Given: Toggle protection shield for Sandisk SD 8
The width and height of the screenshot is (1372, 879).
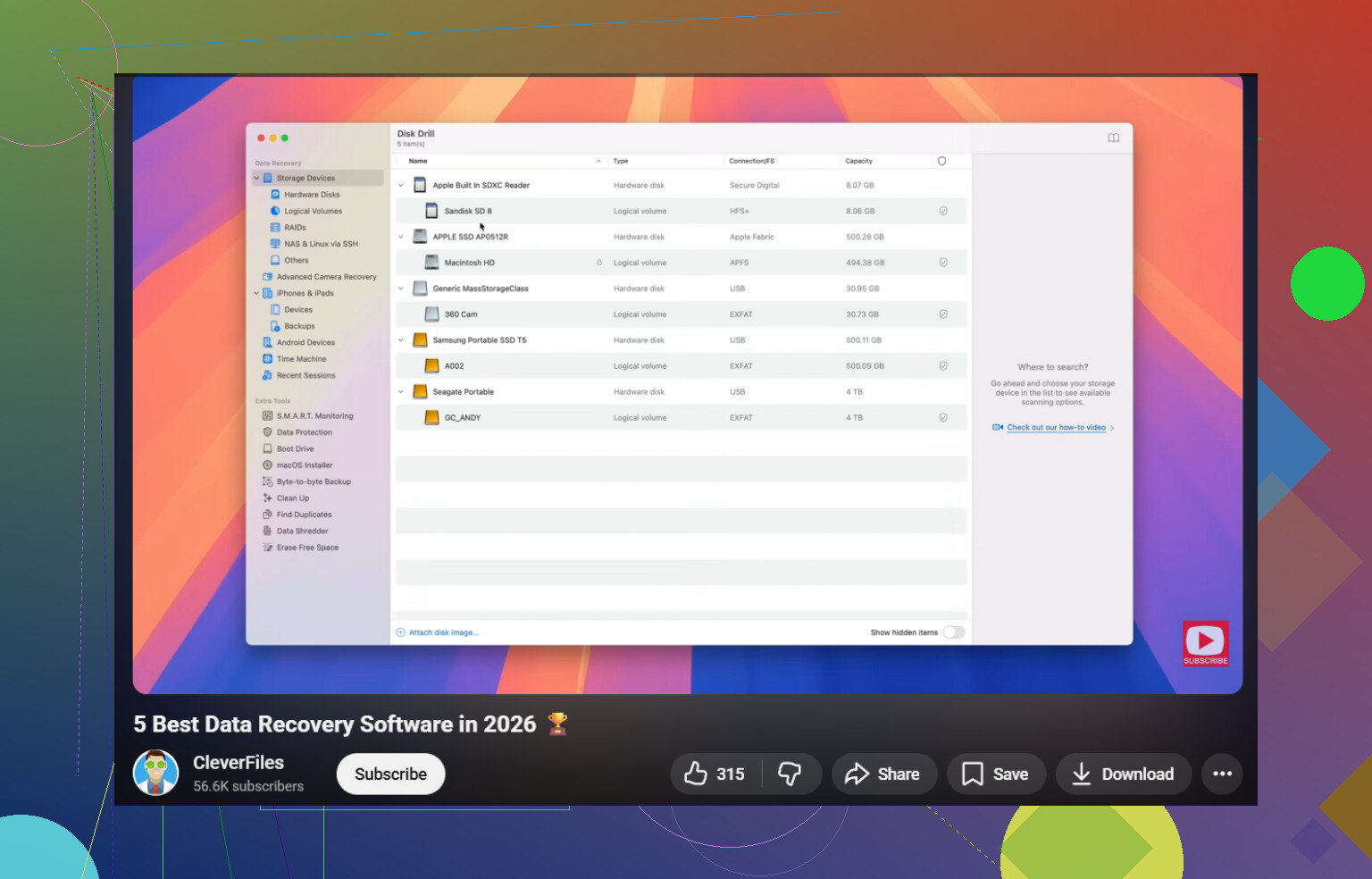Looking at the screenshot, I should pyautogui.click(x=943, y=211).
